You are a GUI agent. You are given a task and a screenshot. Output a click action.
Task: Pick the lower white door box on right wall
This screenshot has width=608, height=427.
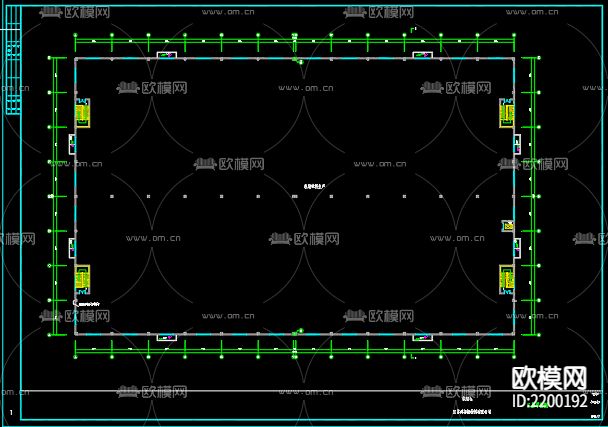[517, 248]
